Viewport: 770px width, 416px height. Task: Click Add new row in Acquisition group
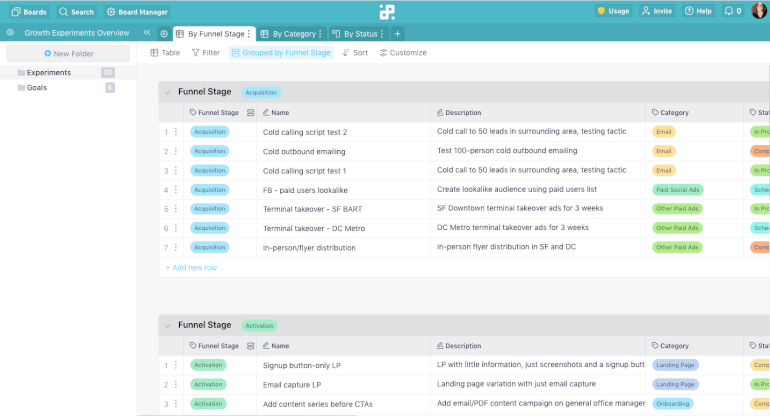click(x=191, y=268)
